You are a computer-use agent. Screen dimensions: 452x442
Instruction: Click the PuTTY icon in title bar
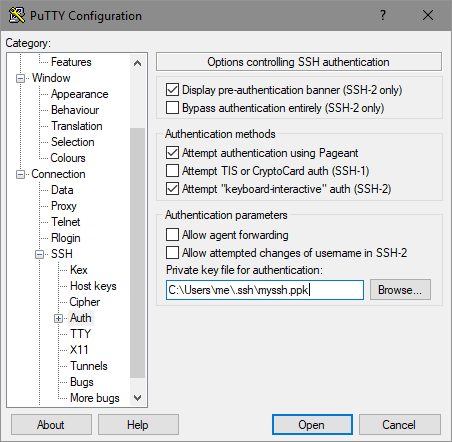click(x=17, y=15)
